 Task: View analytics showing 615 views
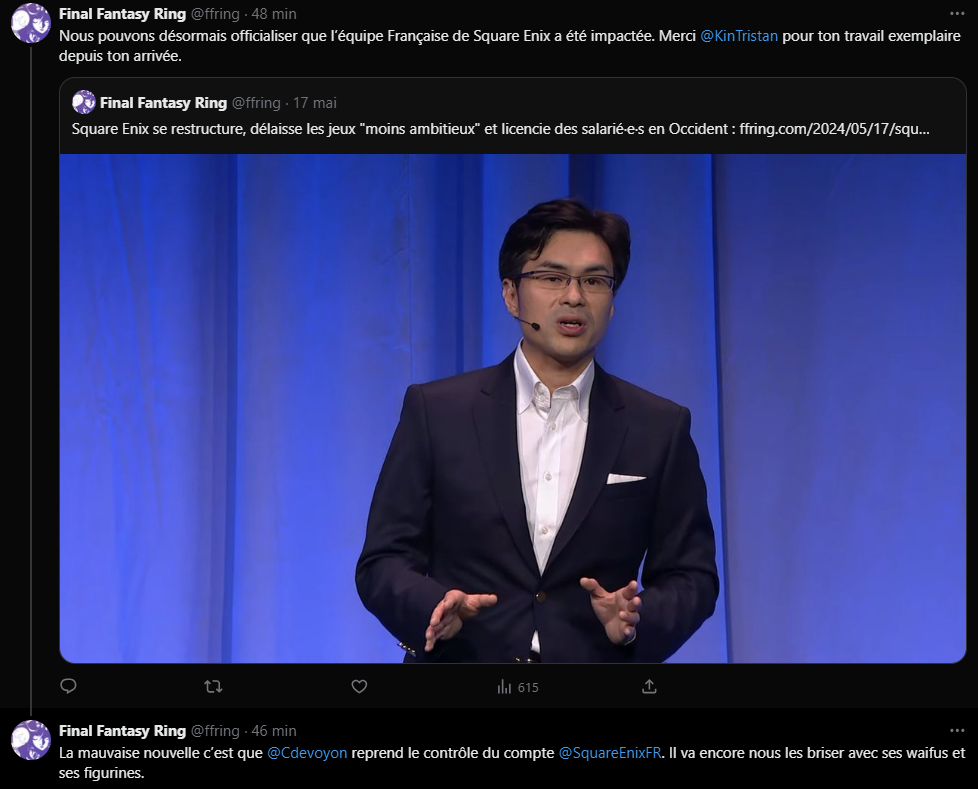518,687
